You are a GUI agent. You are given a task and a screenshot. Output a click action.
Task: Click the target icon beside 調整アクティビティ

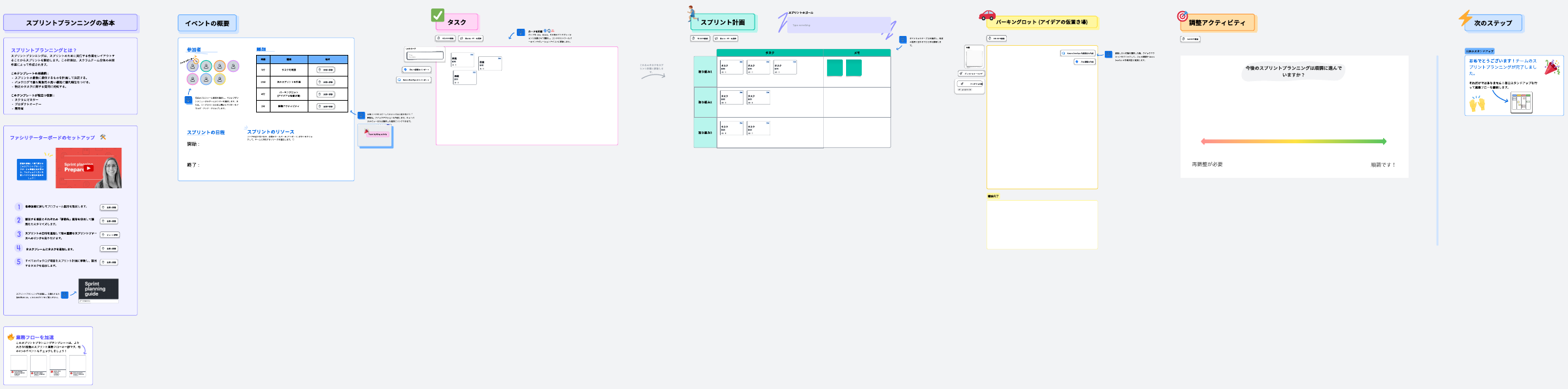click(x=1183, y=16)
